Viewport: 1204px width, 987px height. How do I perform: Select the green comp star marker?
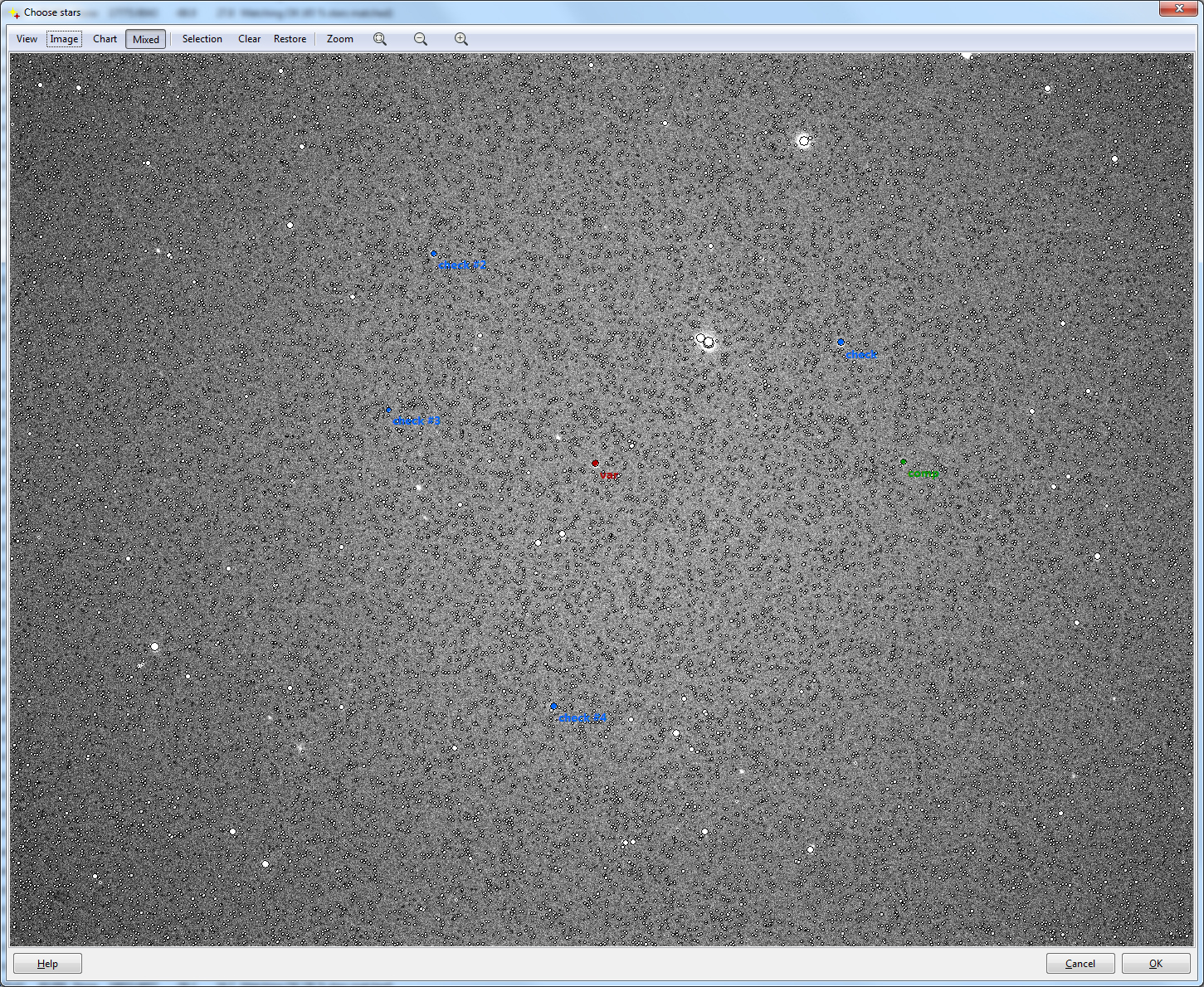pos(904,462)
